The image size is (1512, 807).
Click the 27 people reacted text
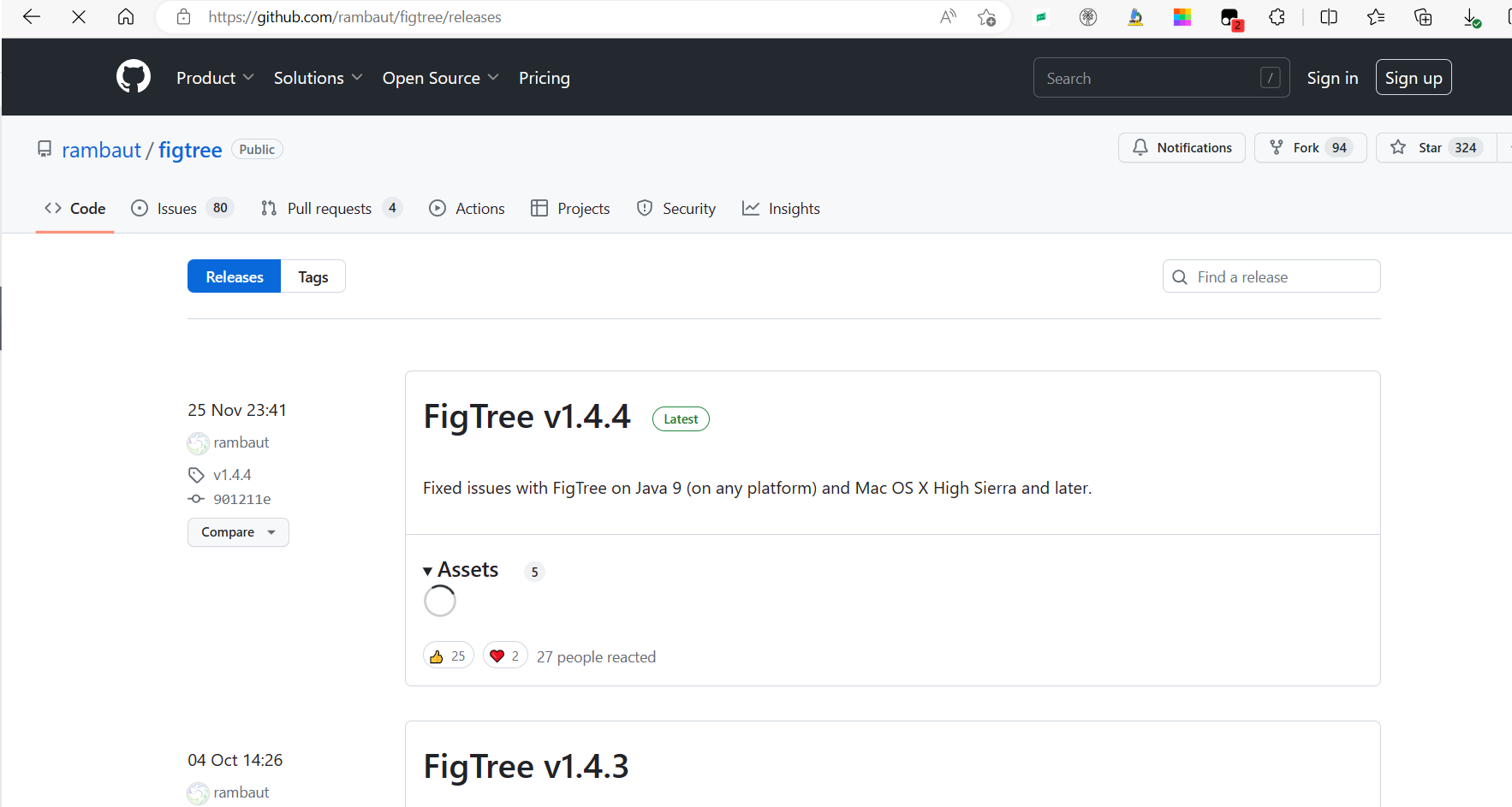point(596,656)
